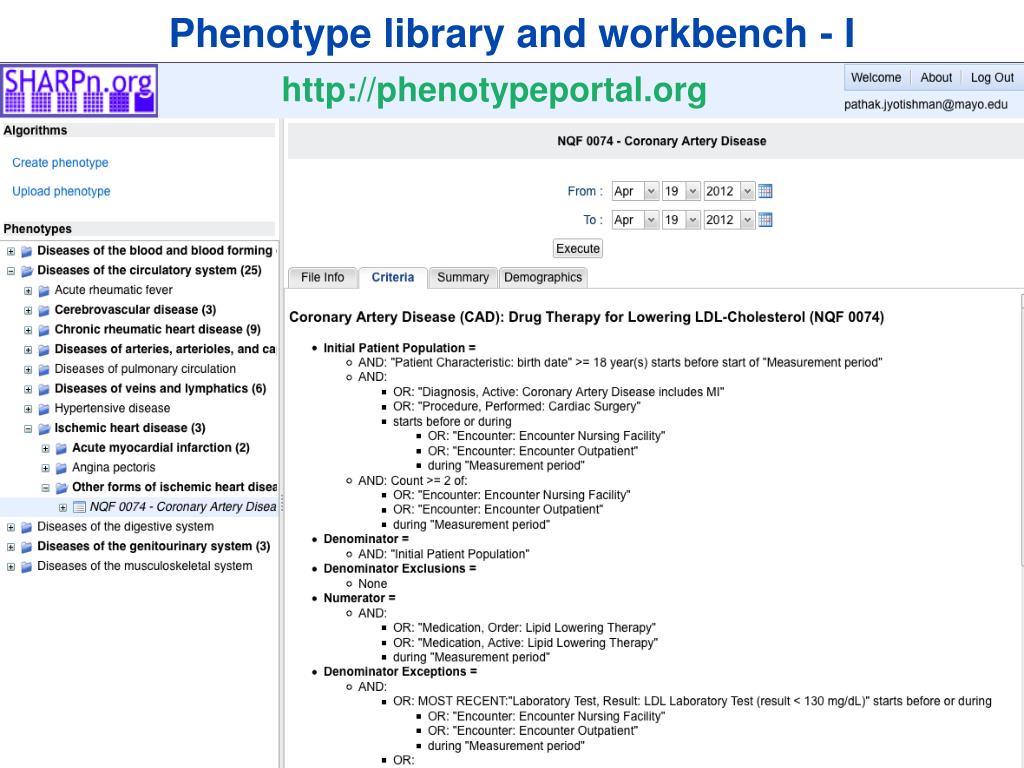
Task: Click the Denominator Exclusions = heading
Action: click(x=400, y=569)
